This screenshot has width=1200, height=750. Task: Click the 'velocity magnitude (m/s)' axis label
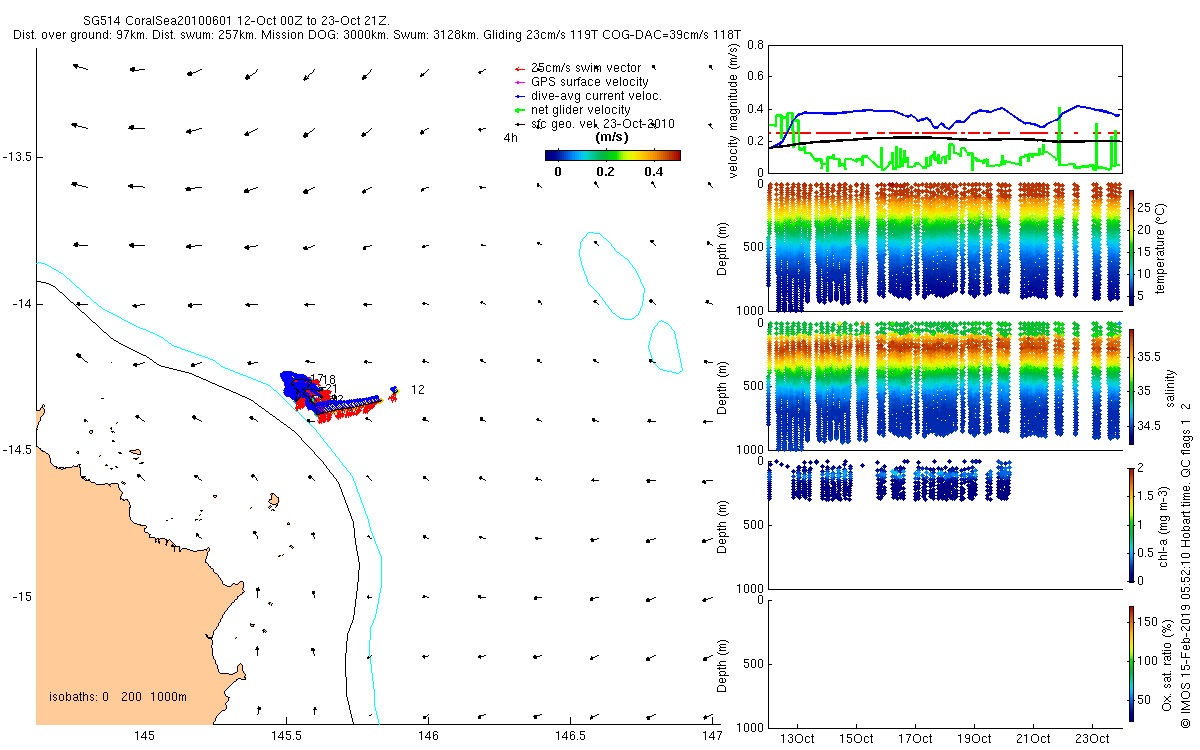coord(733,109)
